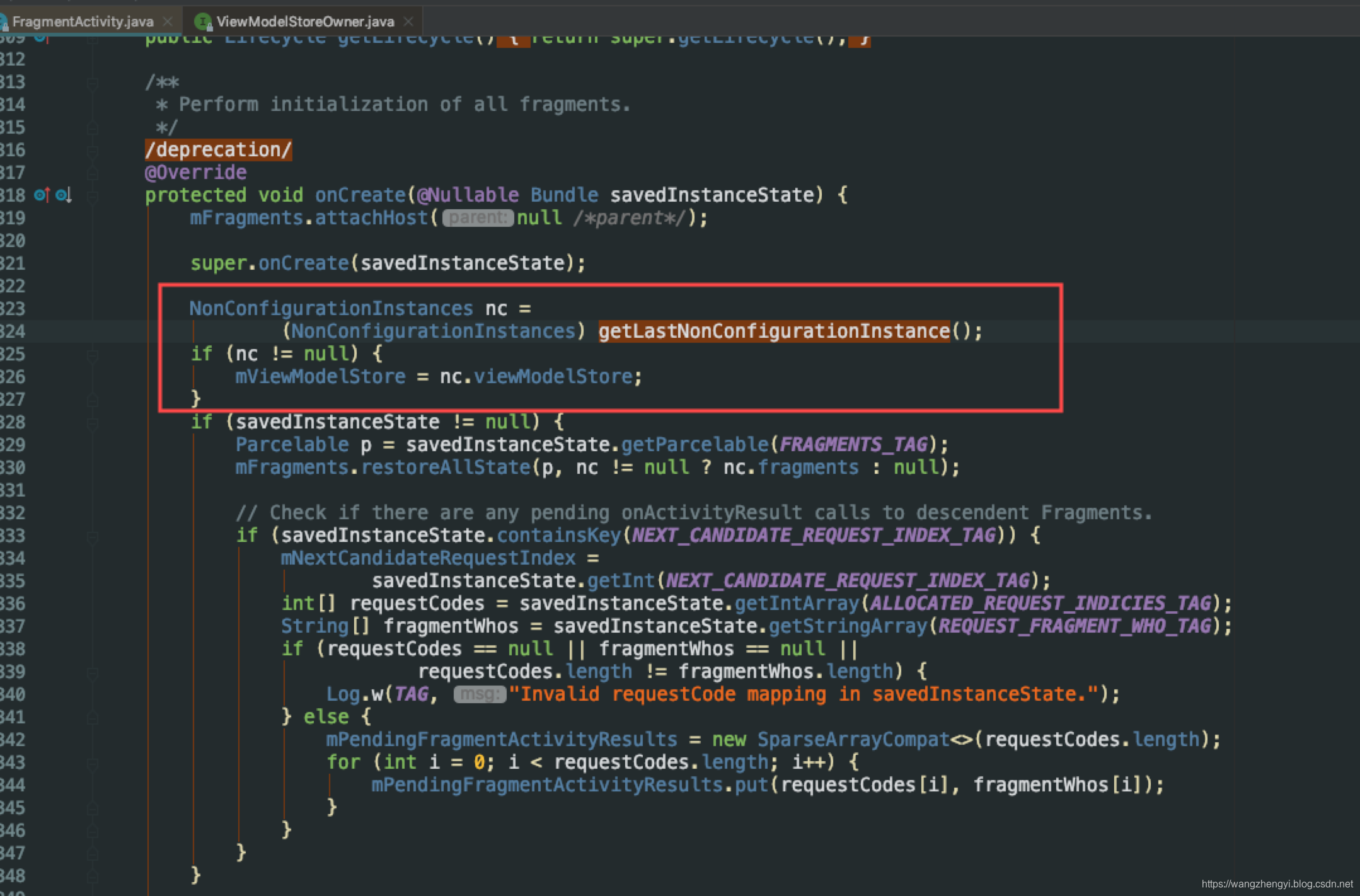
Task: Collapse the for loop fold marker at line 343
Action: [93, 763]
